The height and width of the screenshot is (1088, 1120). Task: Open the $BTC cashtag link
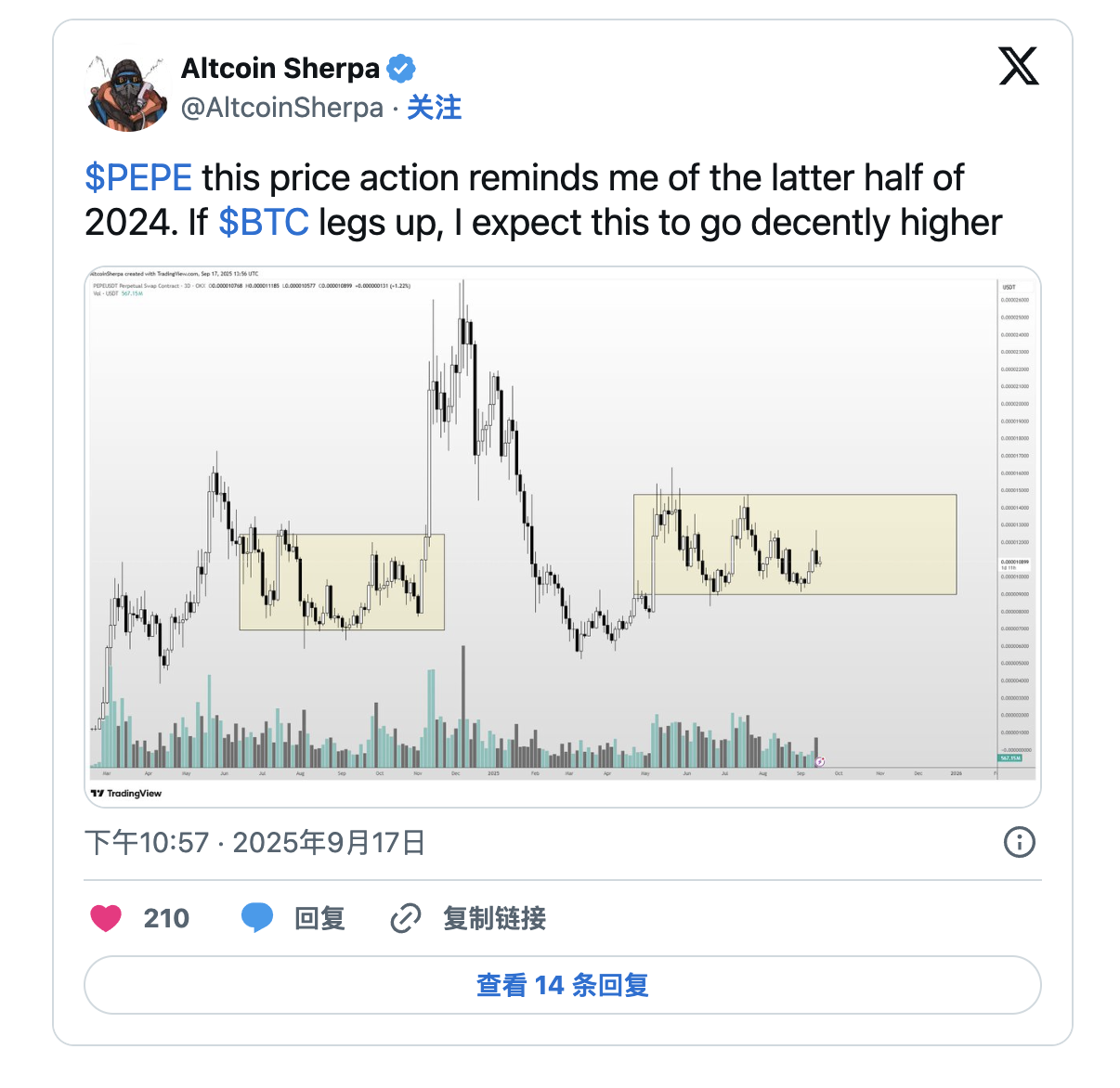tap(264, 223)
